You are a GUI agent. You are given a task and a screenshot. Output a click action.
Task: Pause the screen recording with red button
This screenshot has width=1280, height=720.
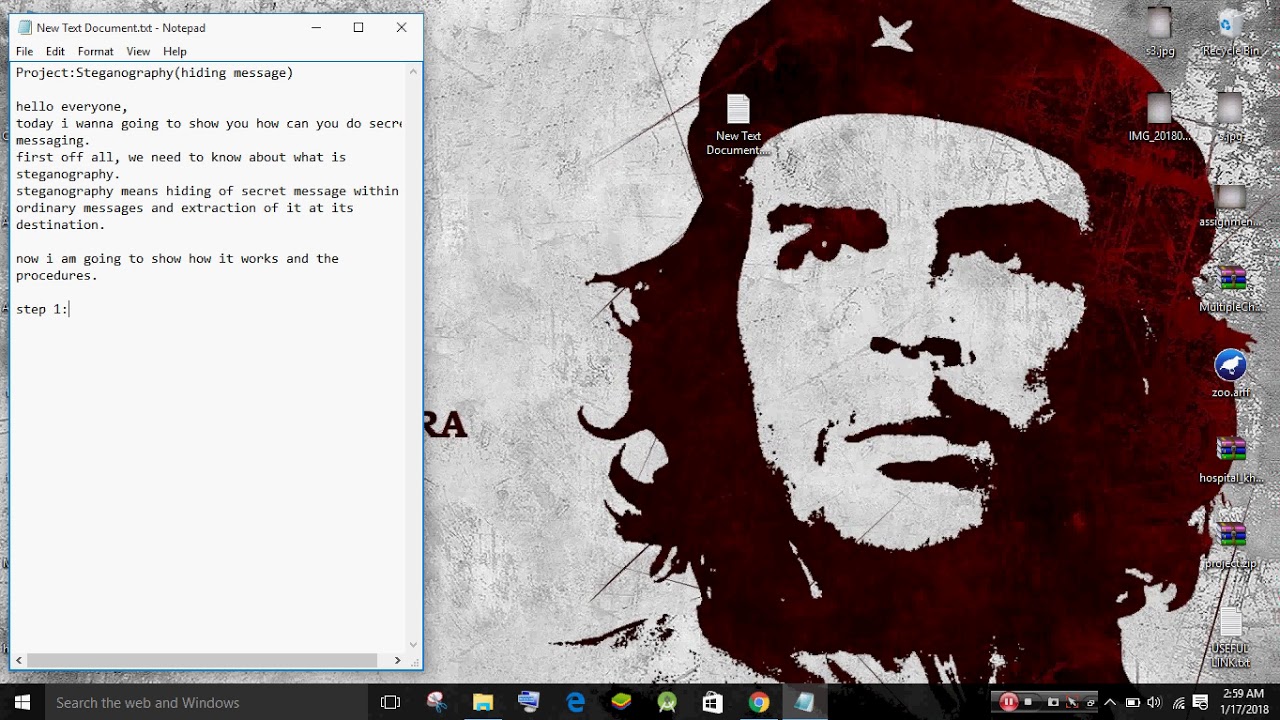pos(1008,702)
